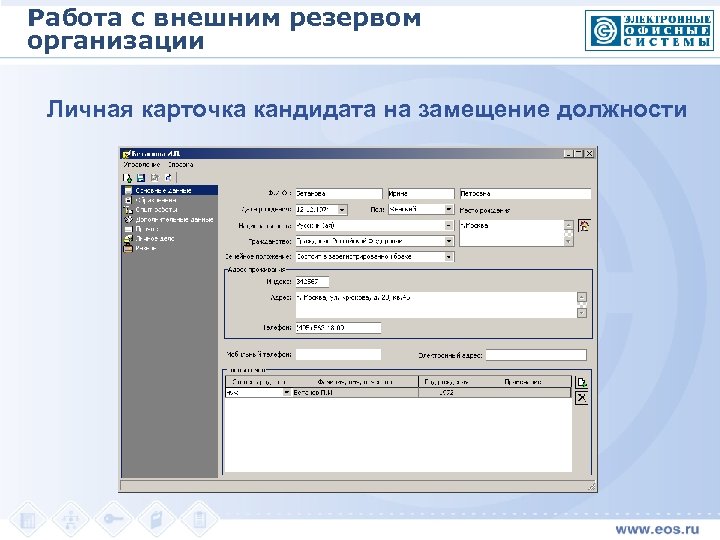Click the surname field of Ф.И.О.

339,194
